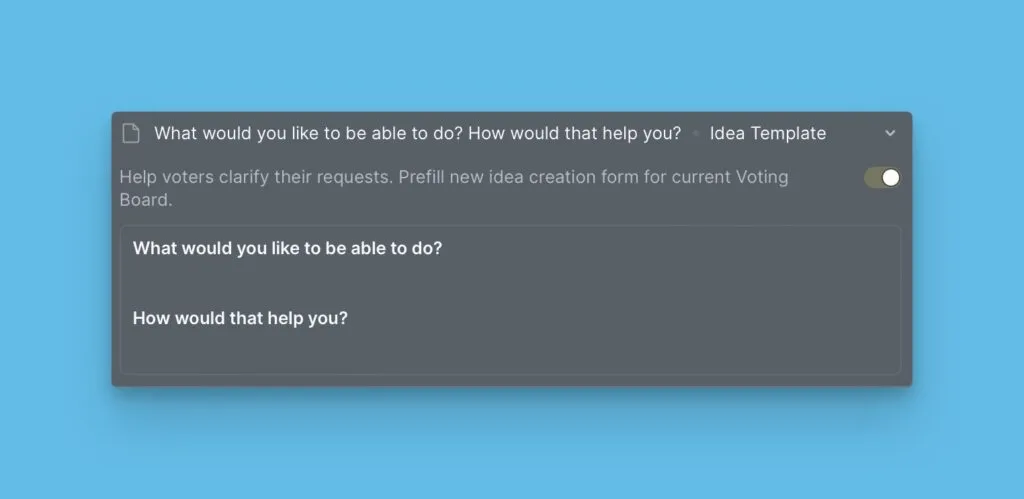This screenshot has height=499, width=1024.
Task: Click the white knob of the toggle switch
Action: coord(890,178)
